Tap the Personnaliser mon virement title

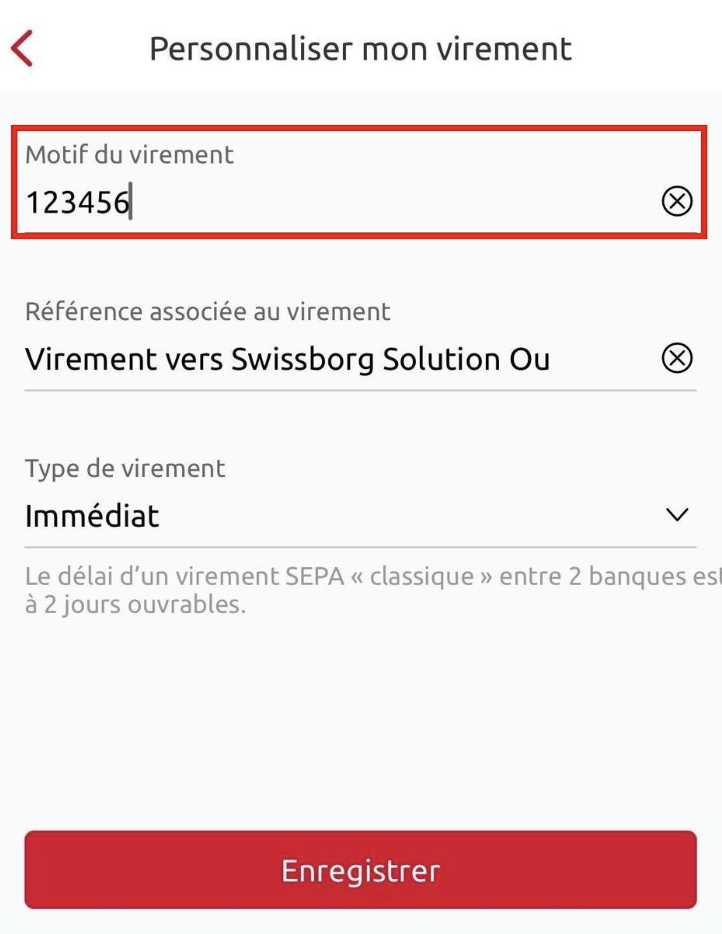point(360,48)
